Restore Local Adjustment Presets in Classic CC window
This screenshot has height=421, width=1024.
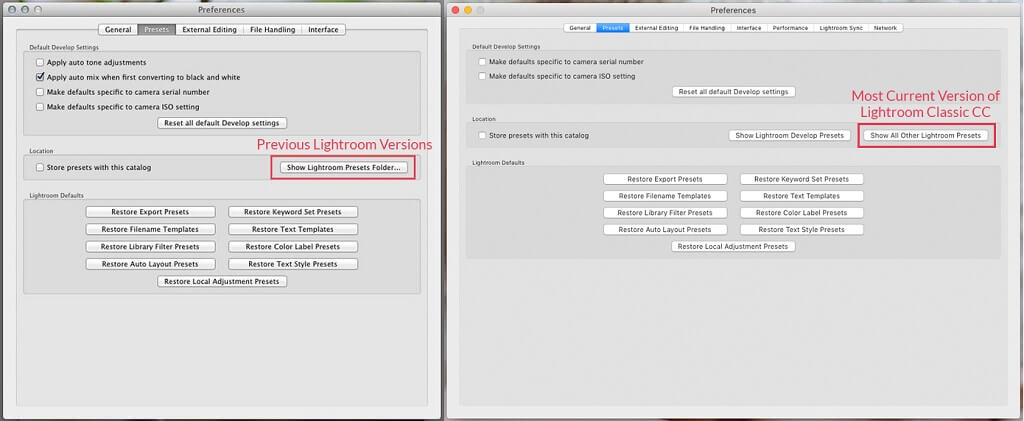733,247
